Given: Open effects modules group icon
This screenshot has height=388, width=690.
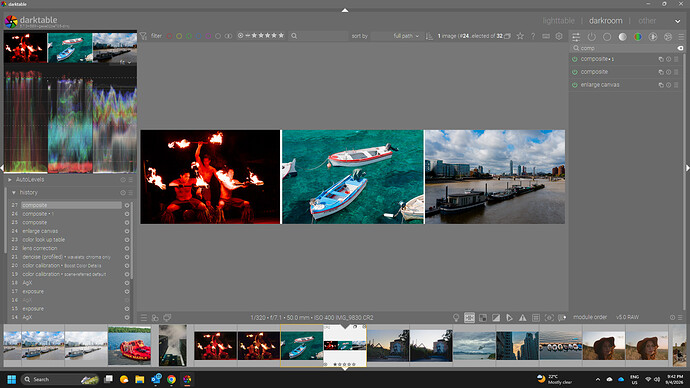Looking at the screenshot, I should pyautogui.click(x=668, y=37).
